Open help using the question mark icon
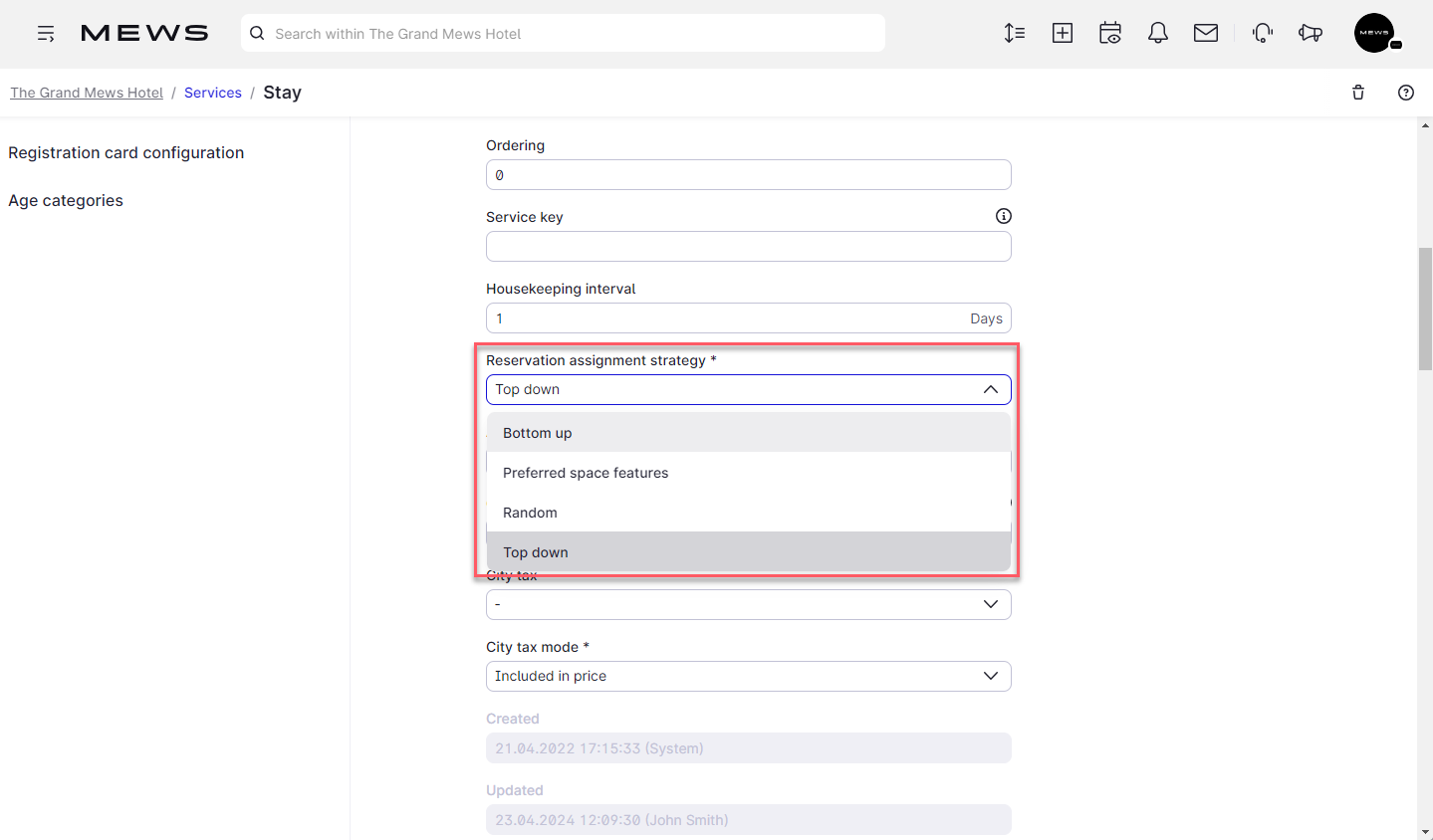 tap(1405, 93)
